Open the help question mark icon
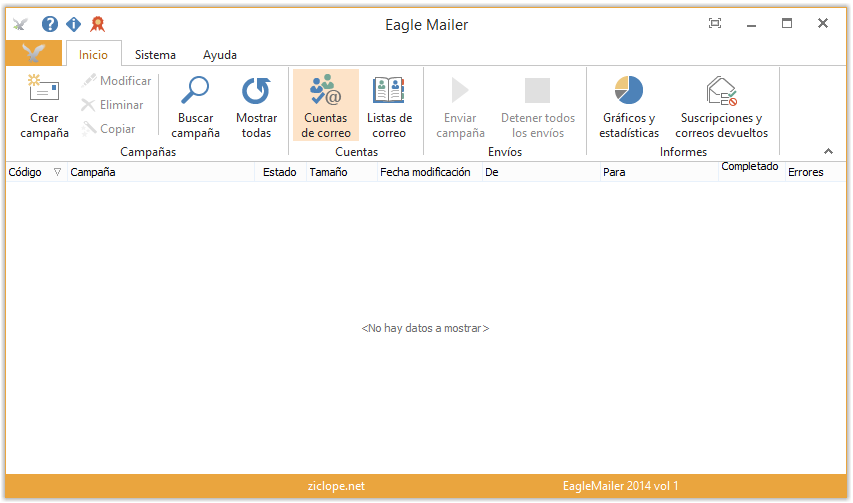This screenshot has width=853, height=503. pos(50,24)
